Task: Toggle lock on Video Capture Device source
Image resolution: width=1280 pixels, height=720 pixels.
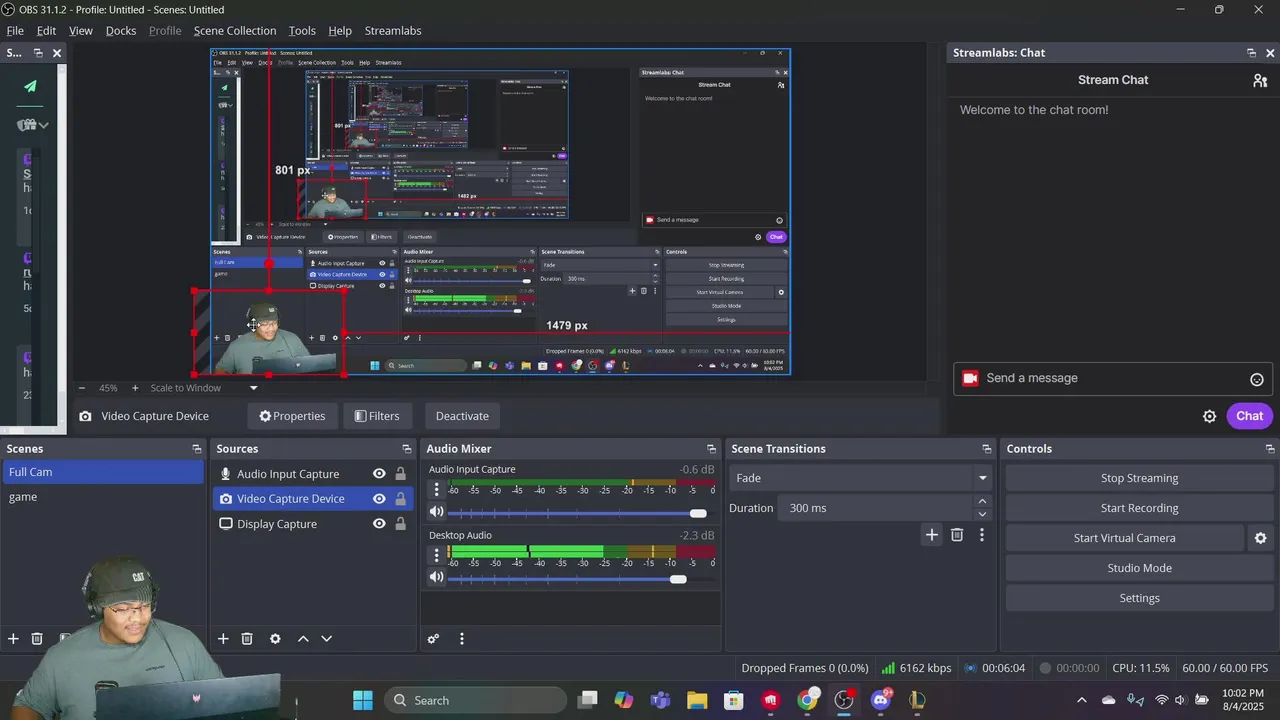Action: tap(400, 499)
